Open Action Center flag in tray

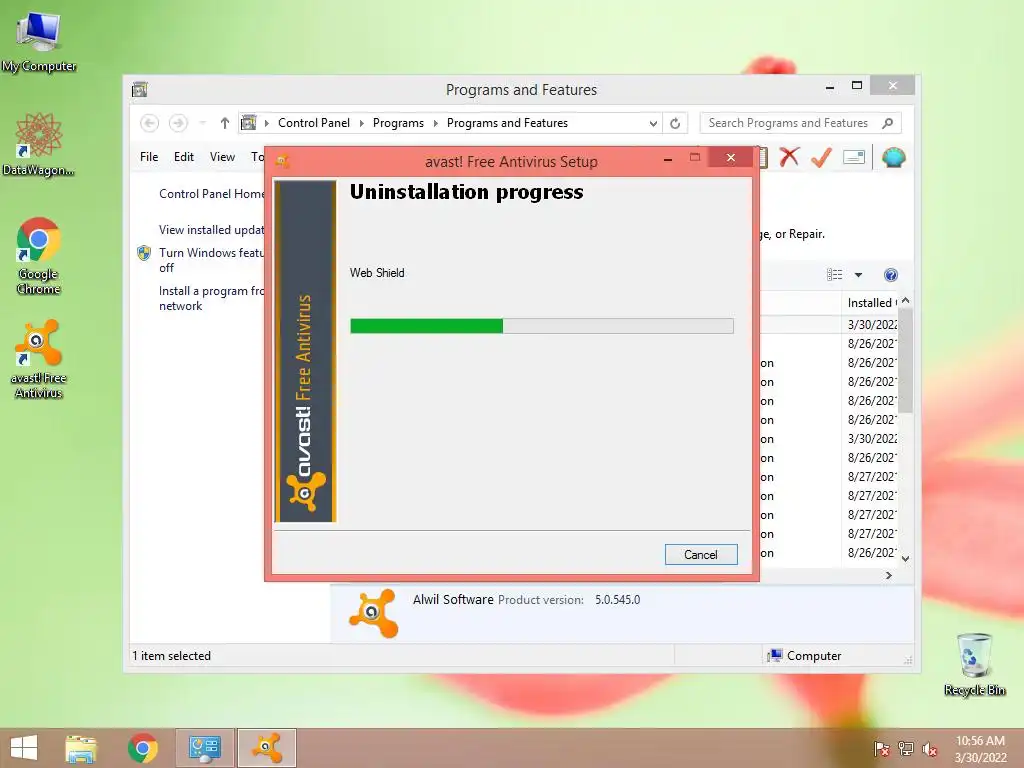[881, 749]
